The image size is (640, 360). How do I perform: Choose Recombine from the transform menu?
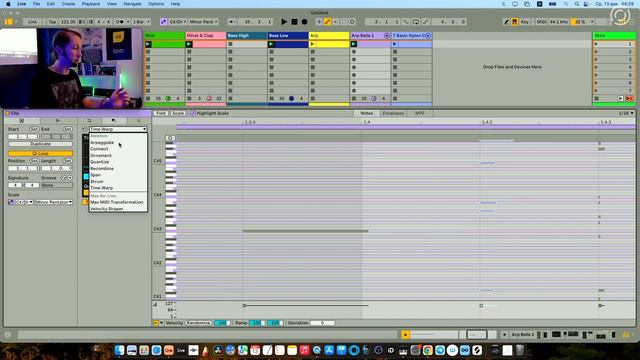click(102, 169)
